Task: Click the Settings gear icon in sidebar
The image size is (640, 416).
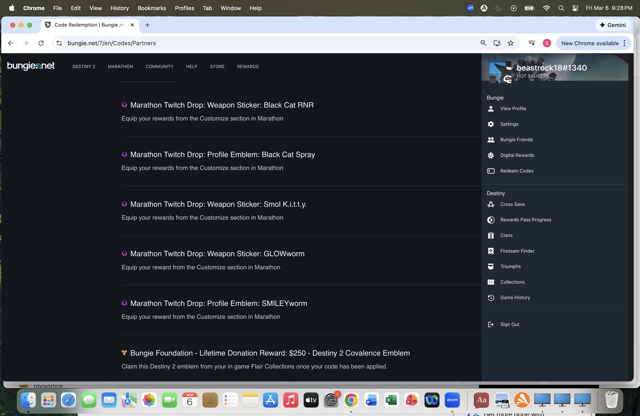Action: (491, 124)
